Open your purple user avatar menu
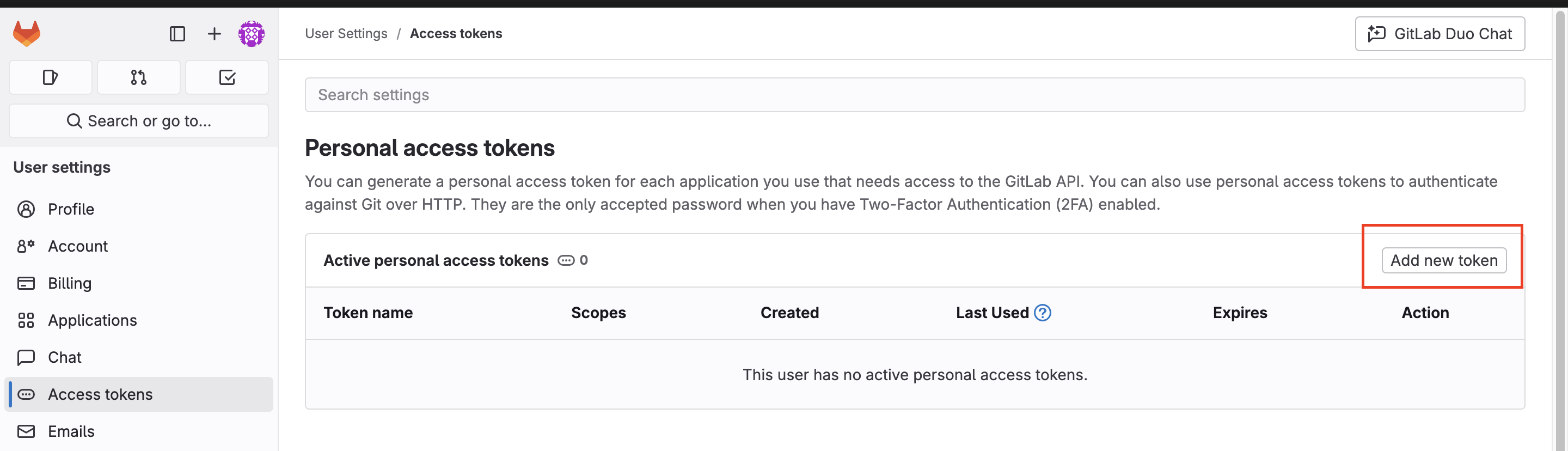 coord(252,34)
